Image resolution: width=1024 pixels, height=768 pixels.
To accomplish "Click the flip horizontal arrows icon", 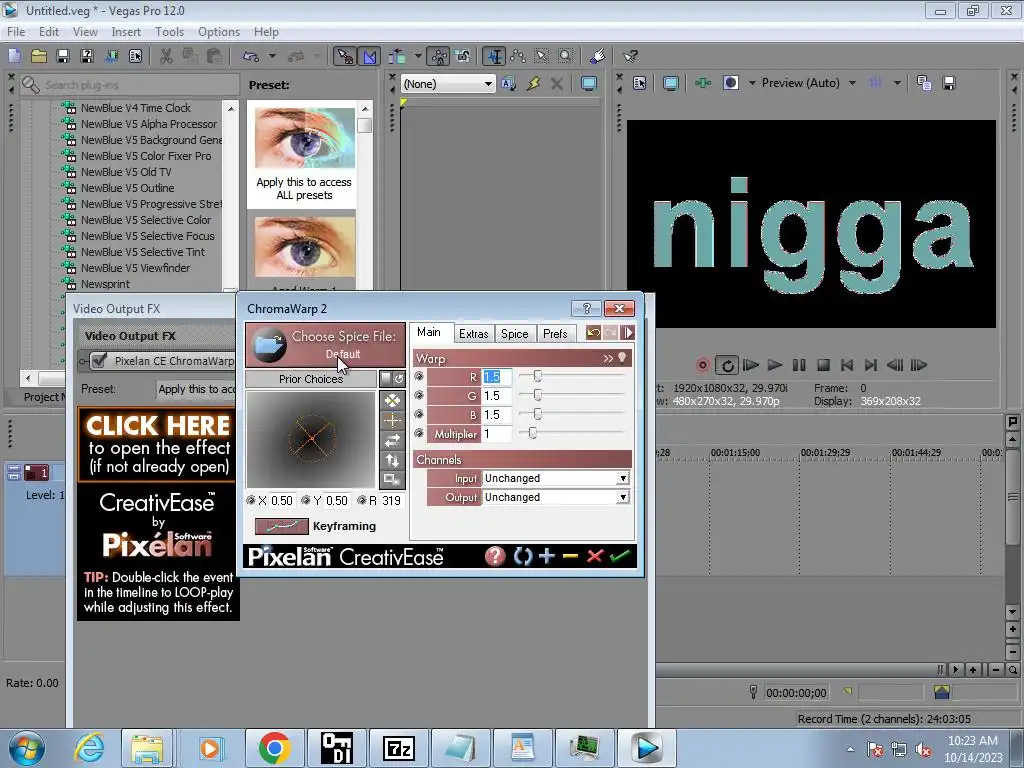I will 392,440.
